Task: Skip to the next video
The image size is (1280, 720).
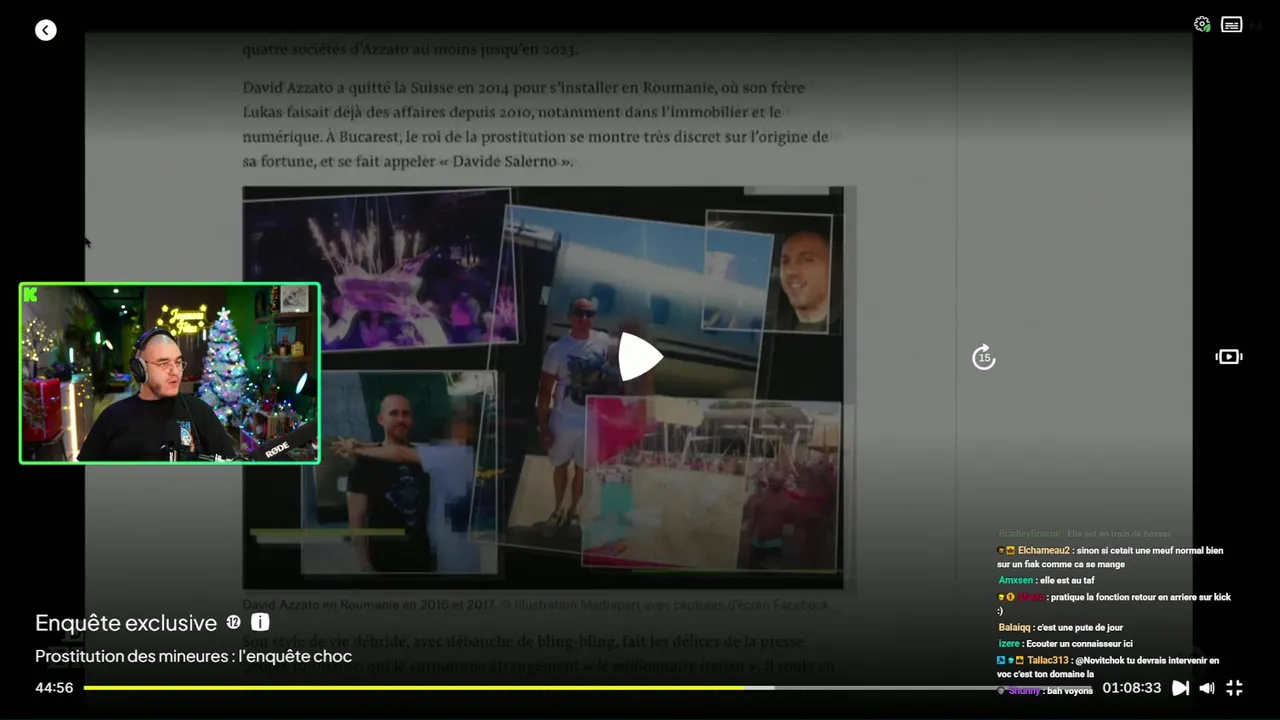Action: click(1180, 688)
